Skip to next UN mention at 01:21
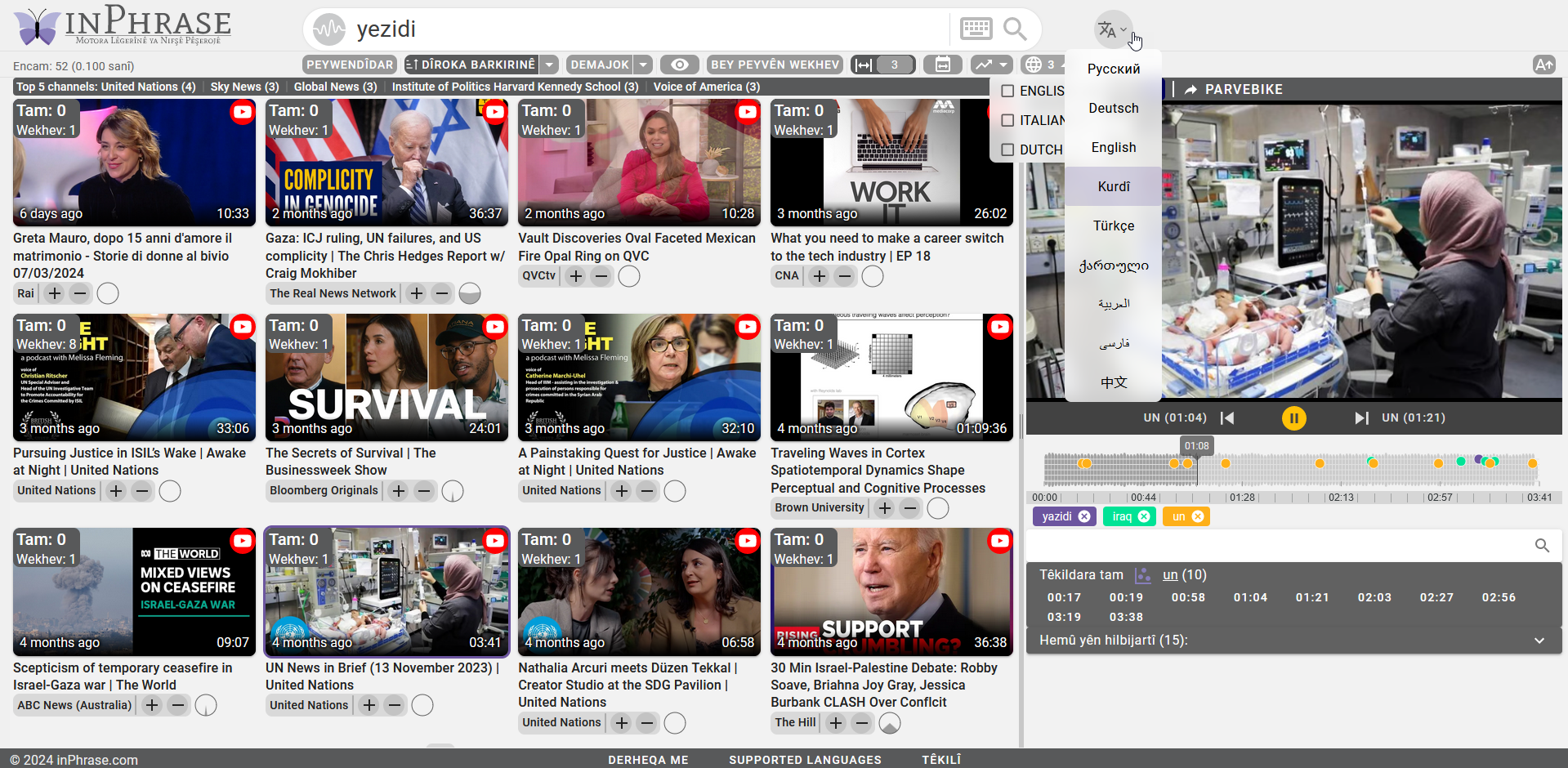 tap(1361, 418)
